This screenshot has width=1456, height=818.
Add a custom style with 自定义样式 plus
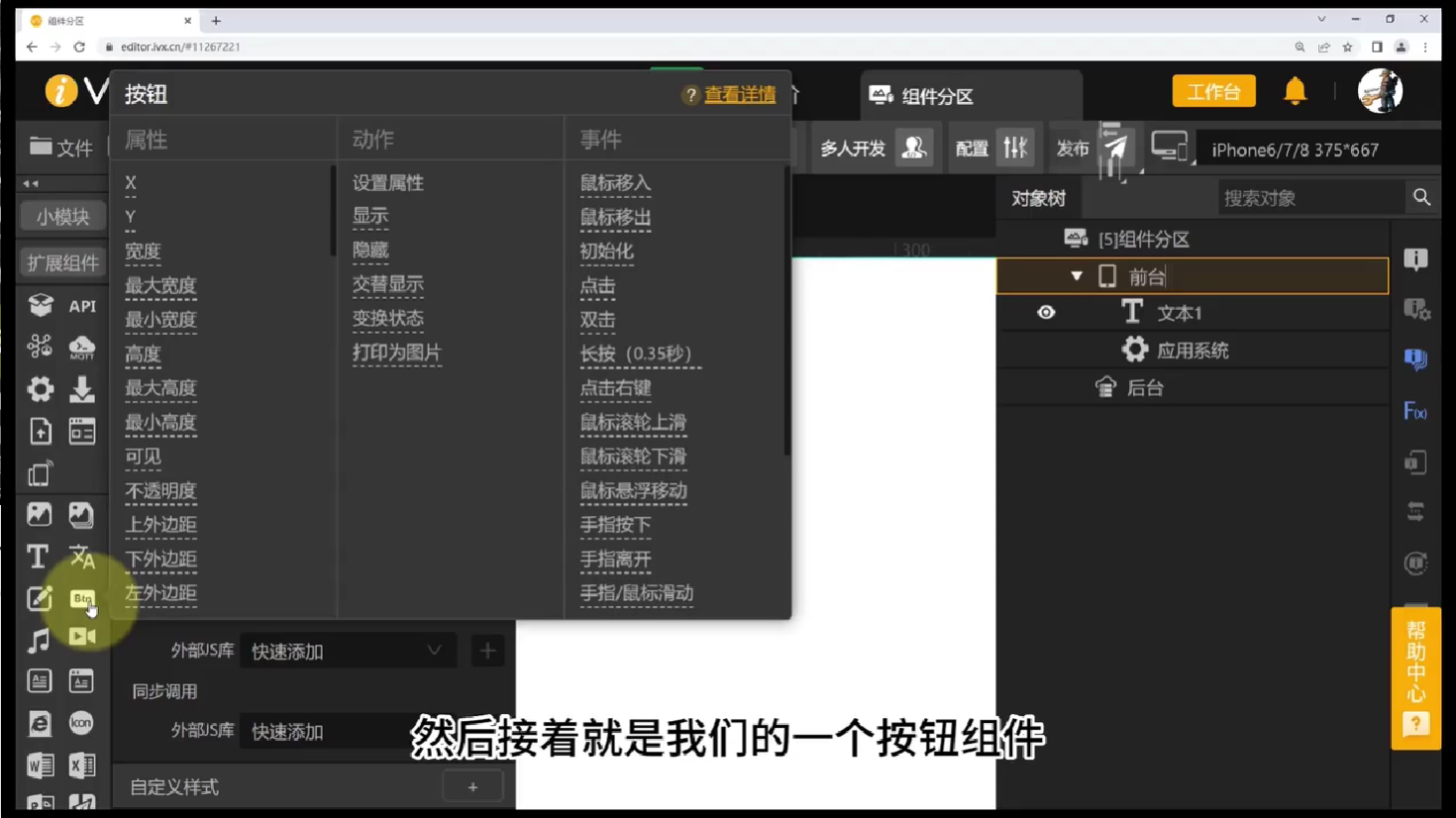(472, 787)
